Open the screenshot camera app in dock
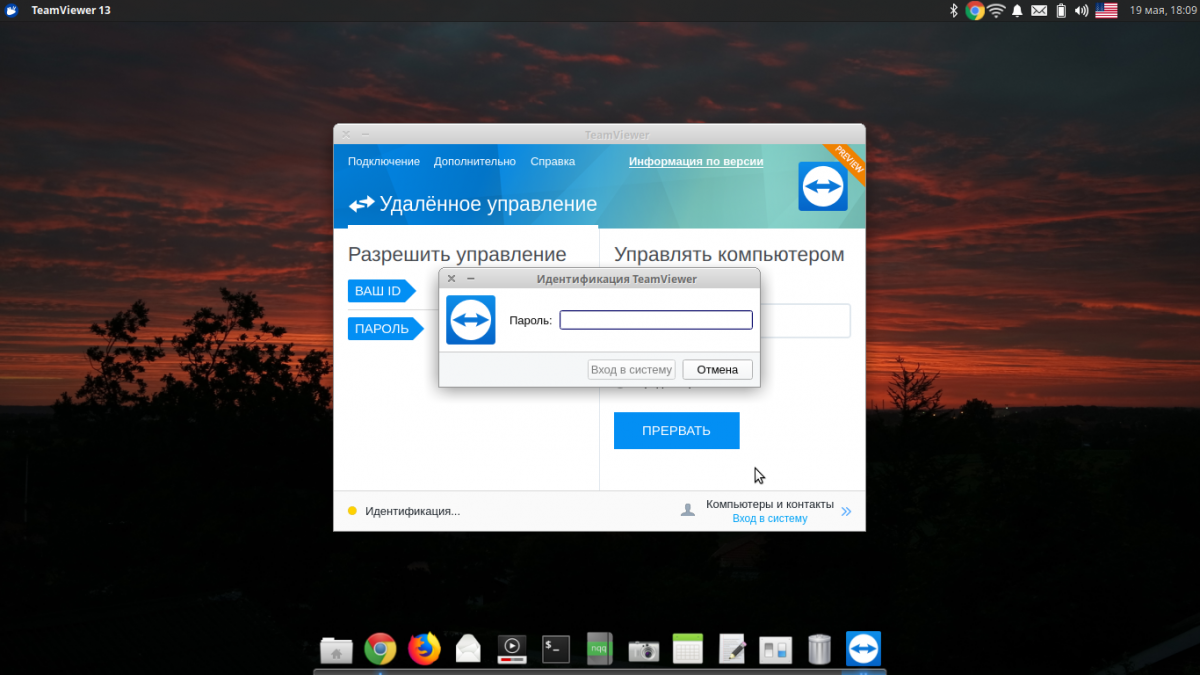This screenshot has height=675, width=1200. tap(643, 650)
